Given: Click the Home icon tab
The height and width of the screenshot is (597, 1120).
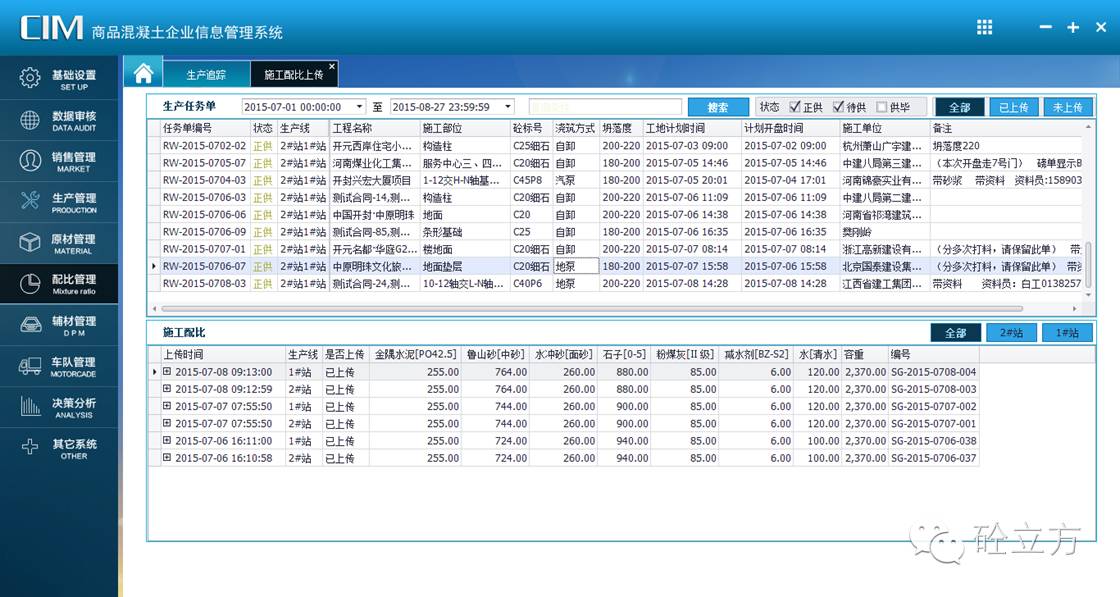Looking at the screenshot, I should tap(144, 73).
